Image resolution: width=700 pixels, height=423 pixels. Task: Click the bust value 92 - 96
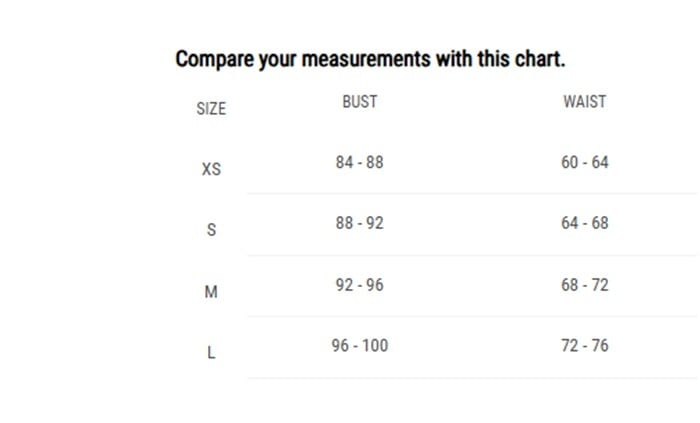tap(360, 285)
